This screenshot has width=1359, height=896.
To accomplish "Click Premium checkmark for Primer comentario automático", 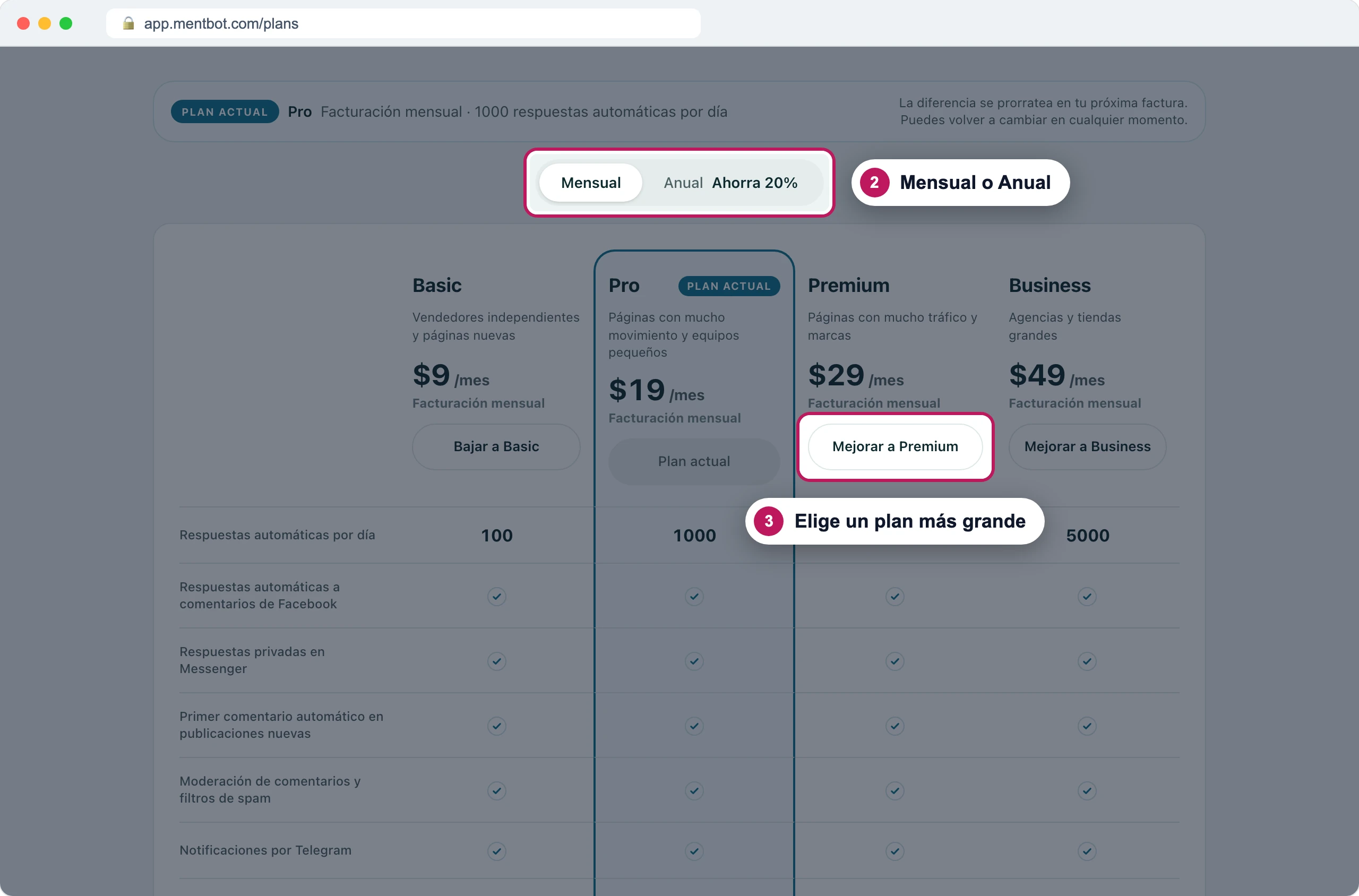I will [895, 726].
